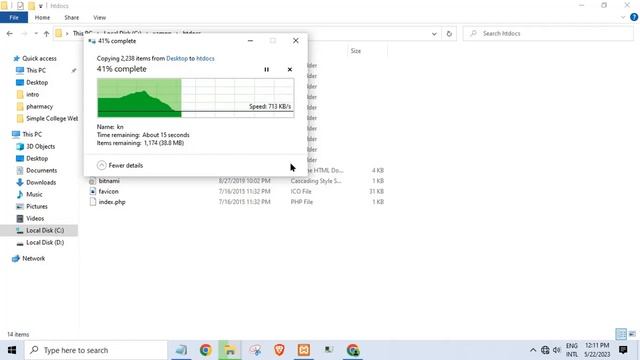Open the clock and calendar
This screenshot has height=360, width=640.
click(x=597, y=350)
